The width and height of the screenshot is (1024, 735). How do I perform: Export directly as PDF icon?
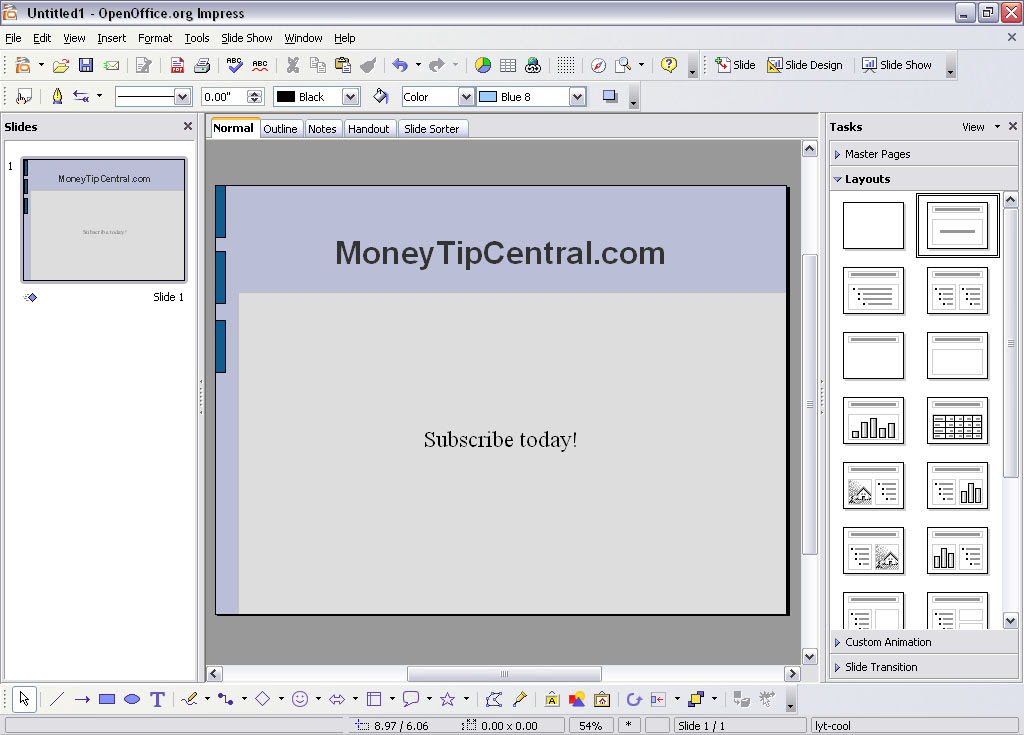177,65
